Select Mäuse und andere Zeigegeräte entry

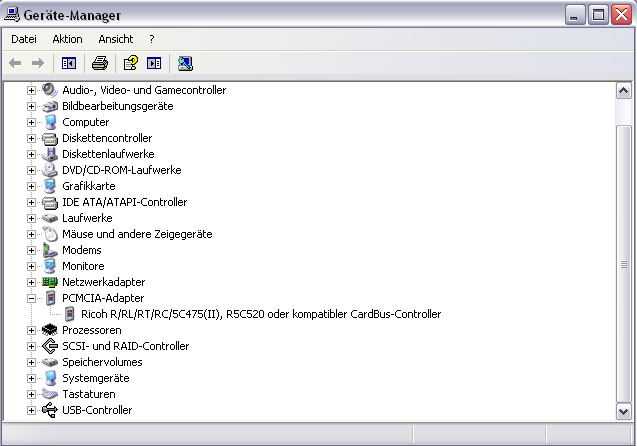(x=137, y=234)
